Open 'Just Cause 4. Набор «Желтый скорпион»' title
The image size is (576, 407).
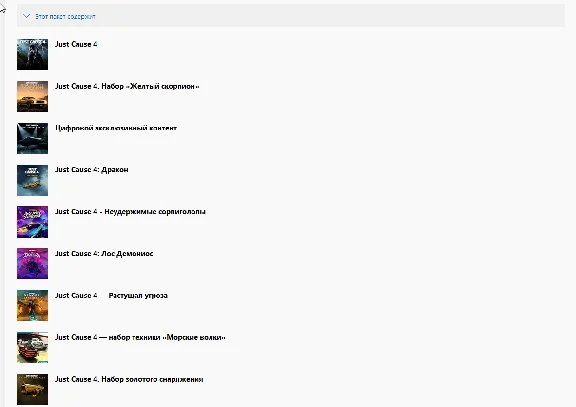tap(127, 86)
